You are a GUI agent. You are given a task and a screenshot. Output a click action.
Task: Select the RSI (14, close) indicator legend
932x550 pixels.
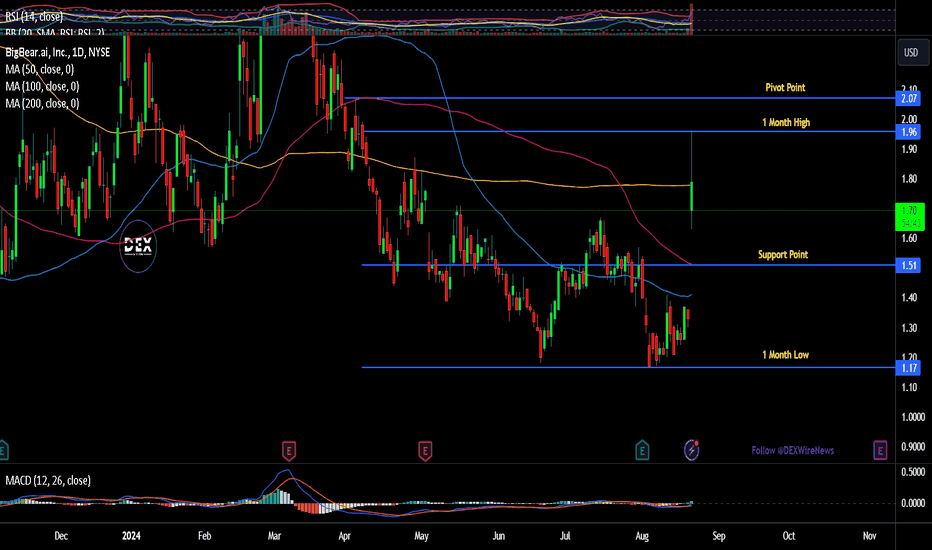(x=34, y=17)
